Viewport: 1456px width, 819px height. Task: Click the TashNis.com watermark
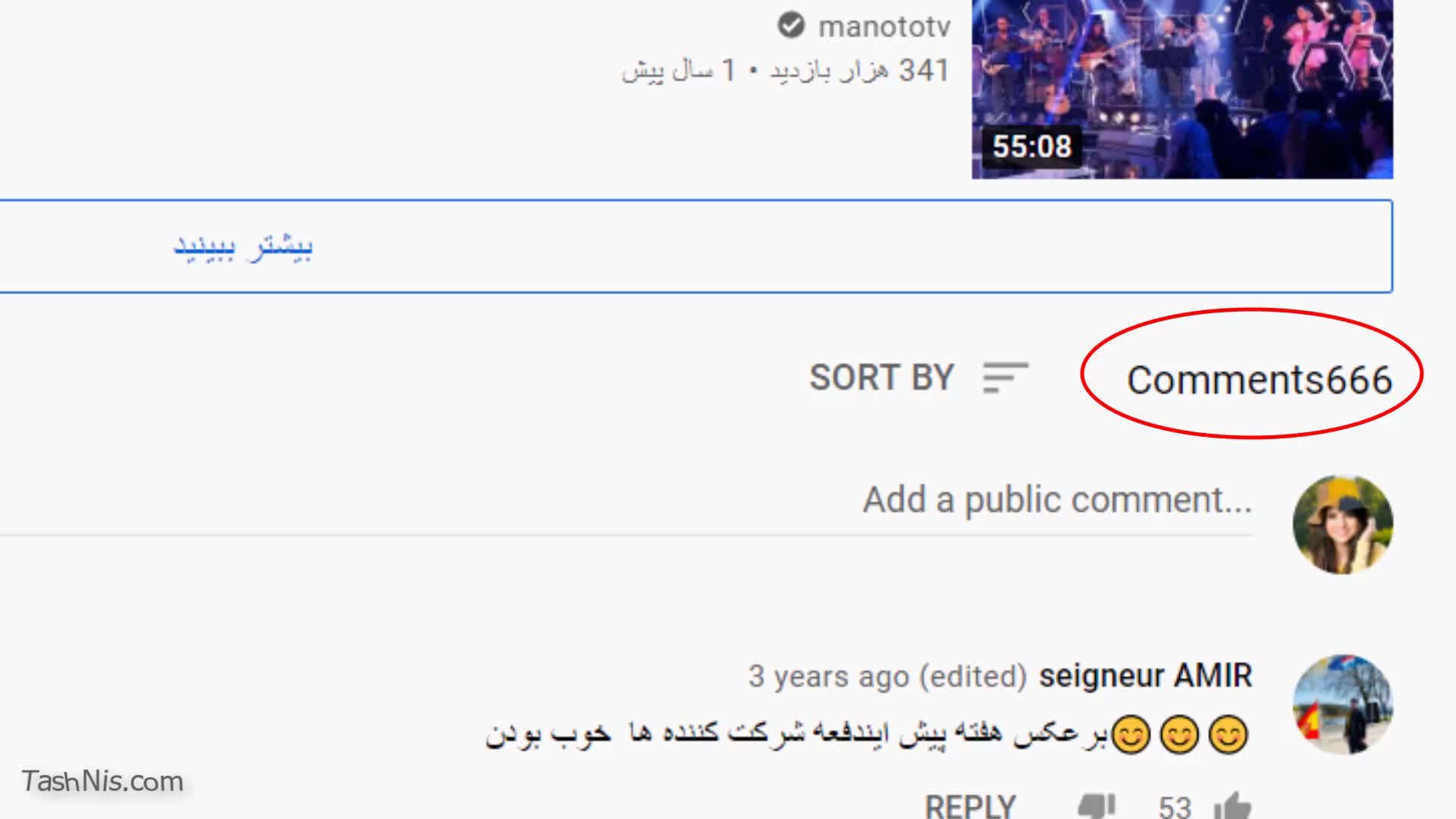[102, 781]
